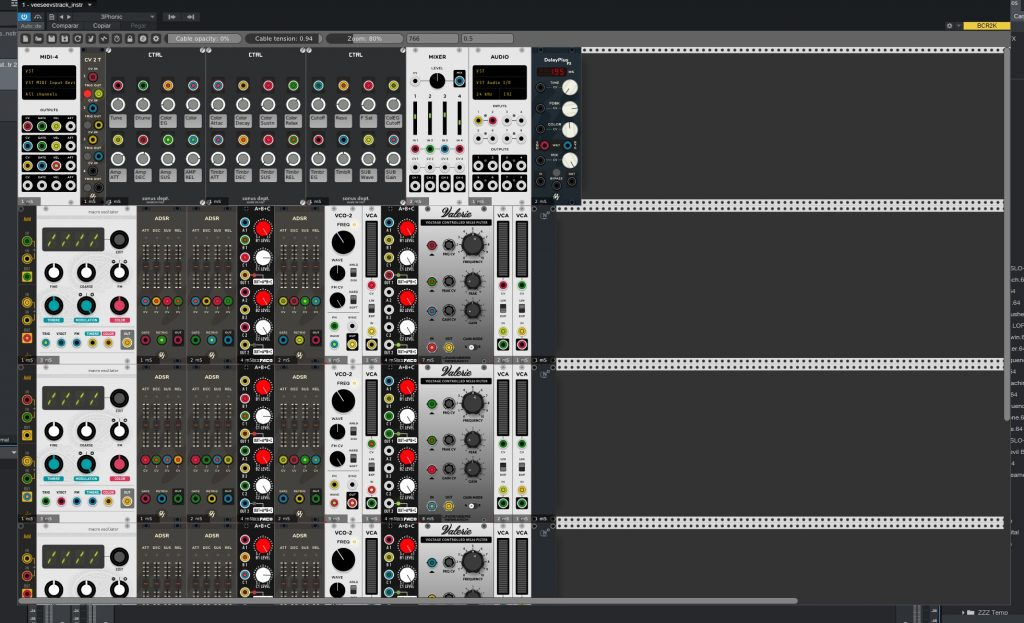Click the Copiar menu item
The height and width of the screenshot is (623, 1024).
[x=102, y=25]
